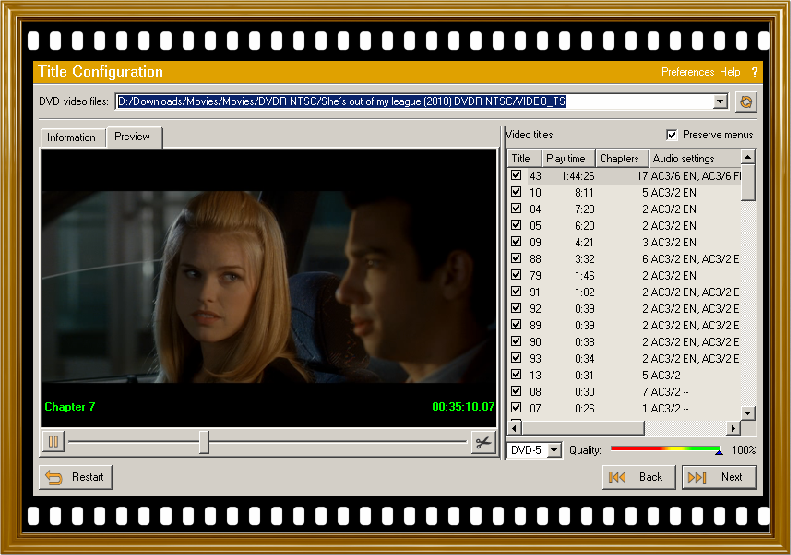Uncheck title 09 checkbox
The image size is (791, 555).
coord(516,242)
